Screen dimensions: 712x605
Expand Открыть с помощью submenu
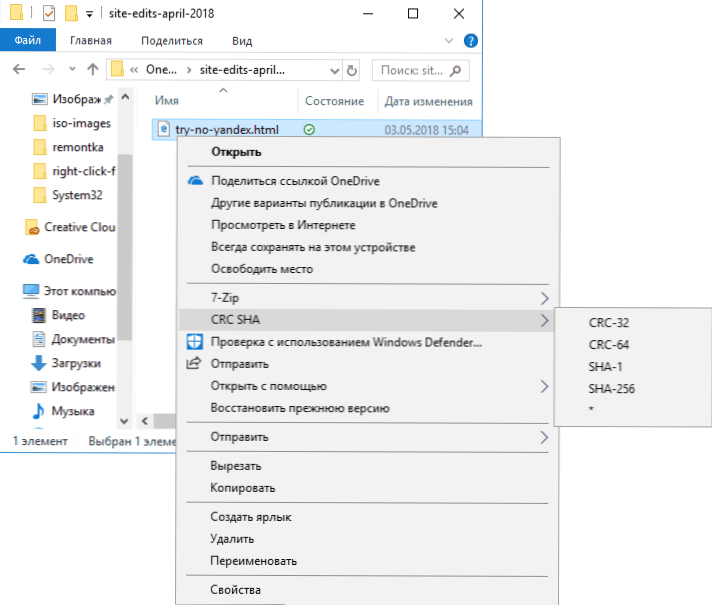tap(368, 386)
